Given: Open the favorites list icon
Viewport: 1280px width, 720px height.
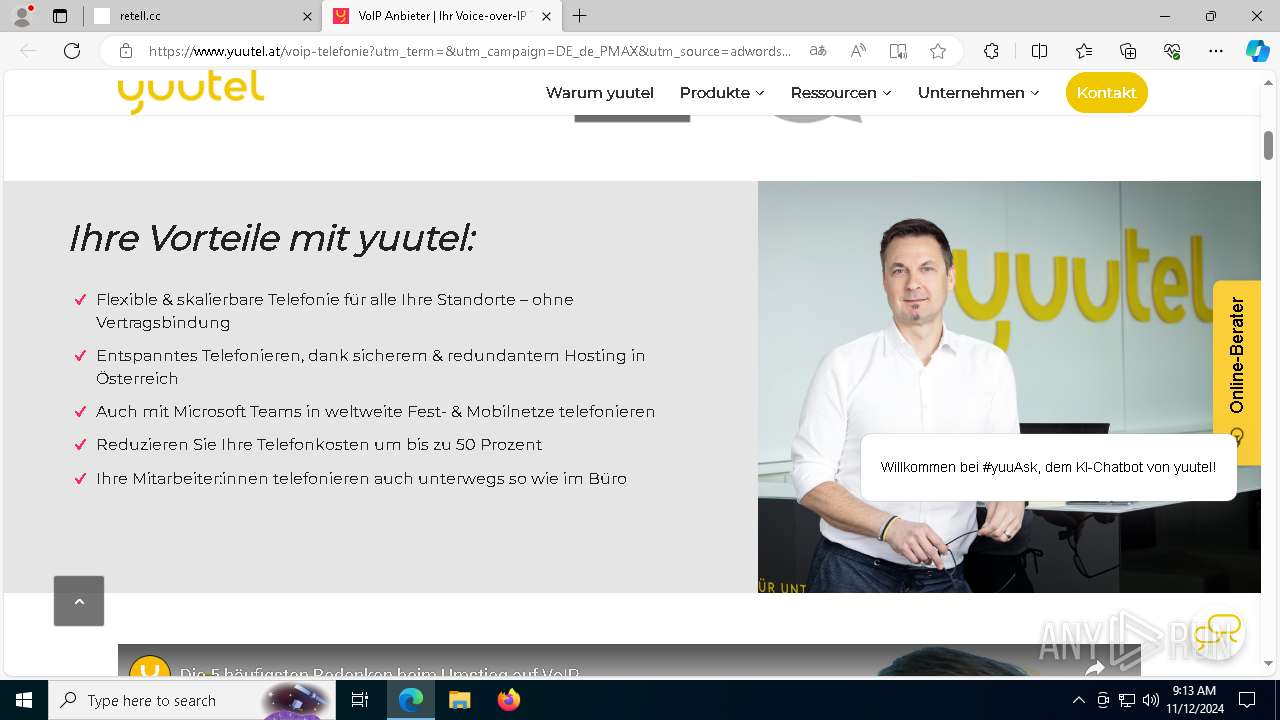Looking at the screenshot, I should (x=1084, y=51).
